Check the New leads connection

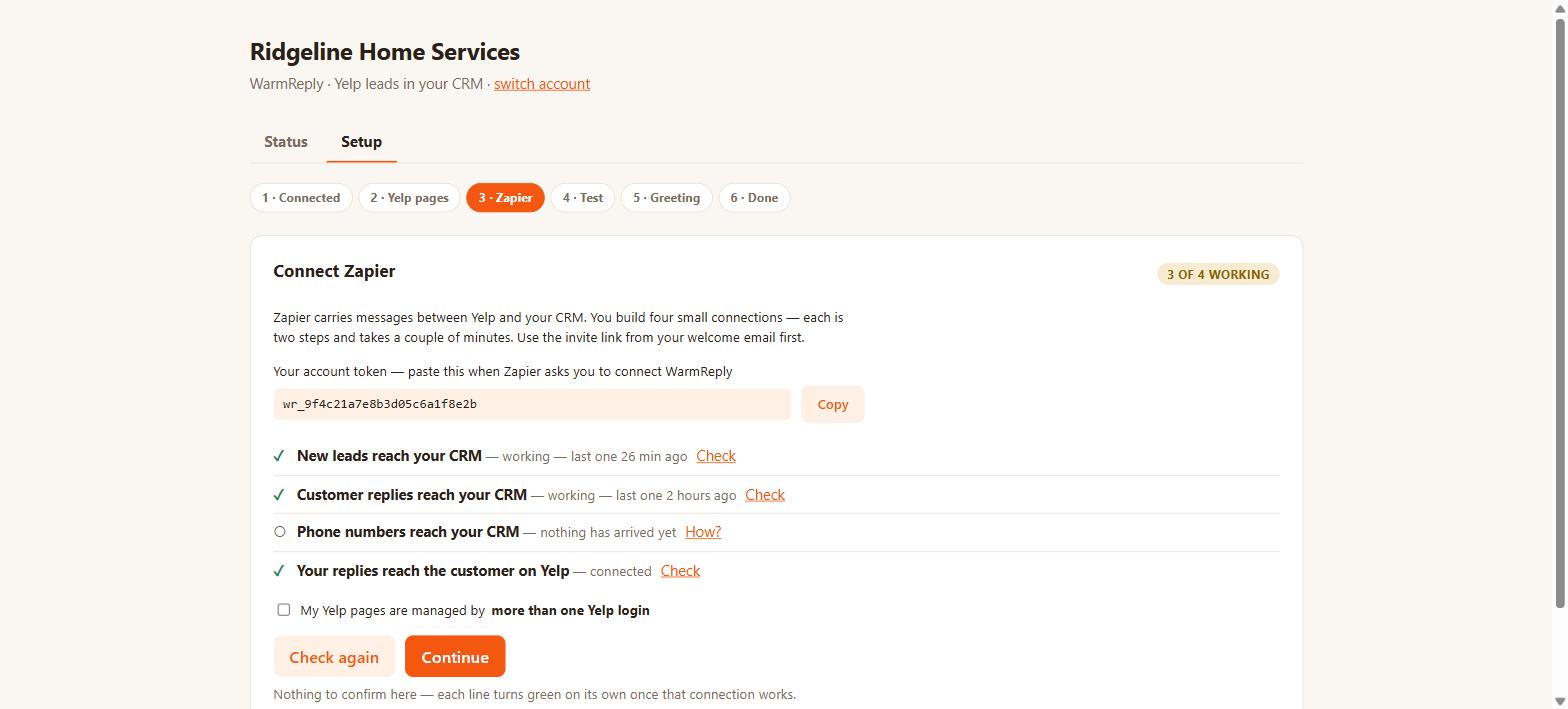pos(716,456)
